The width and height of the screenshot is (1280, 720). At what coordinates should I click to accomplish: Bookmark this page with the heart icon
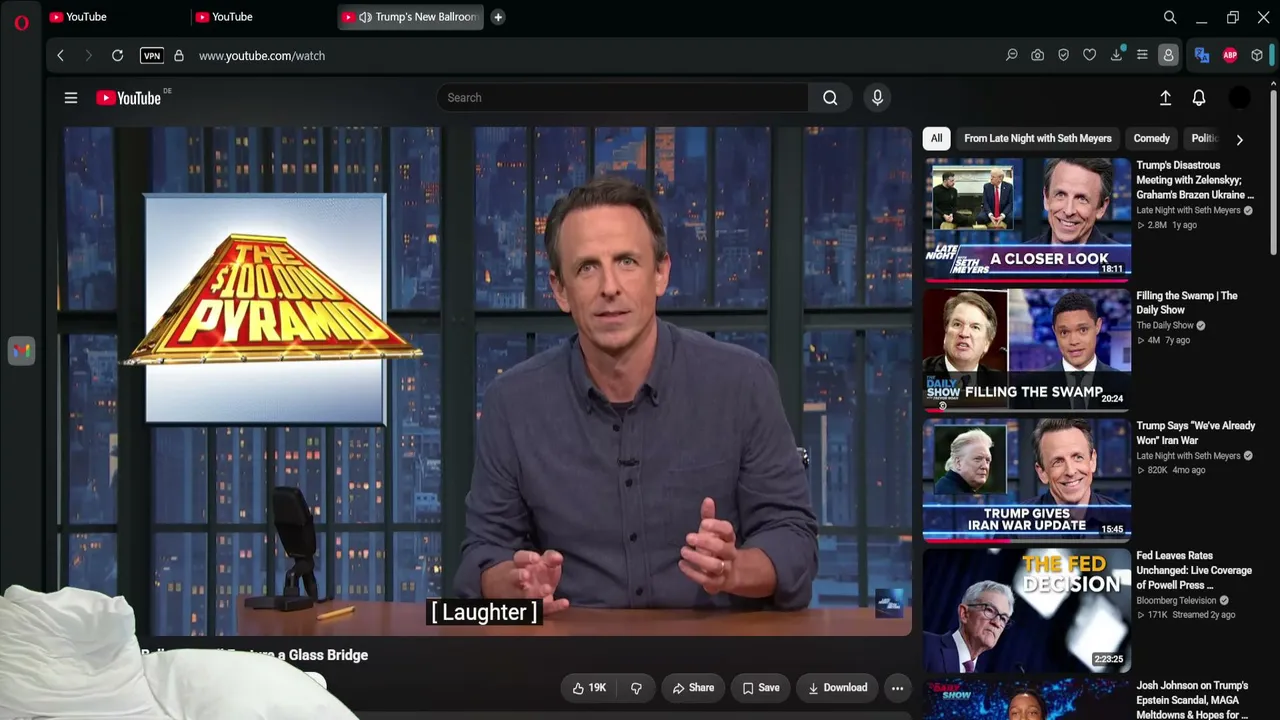tap(1090, 56)
